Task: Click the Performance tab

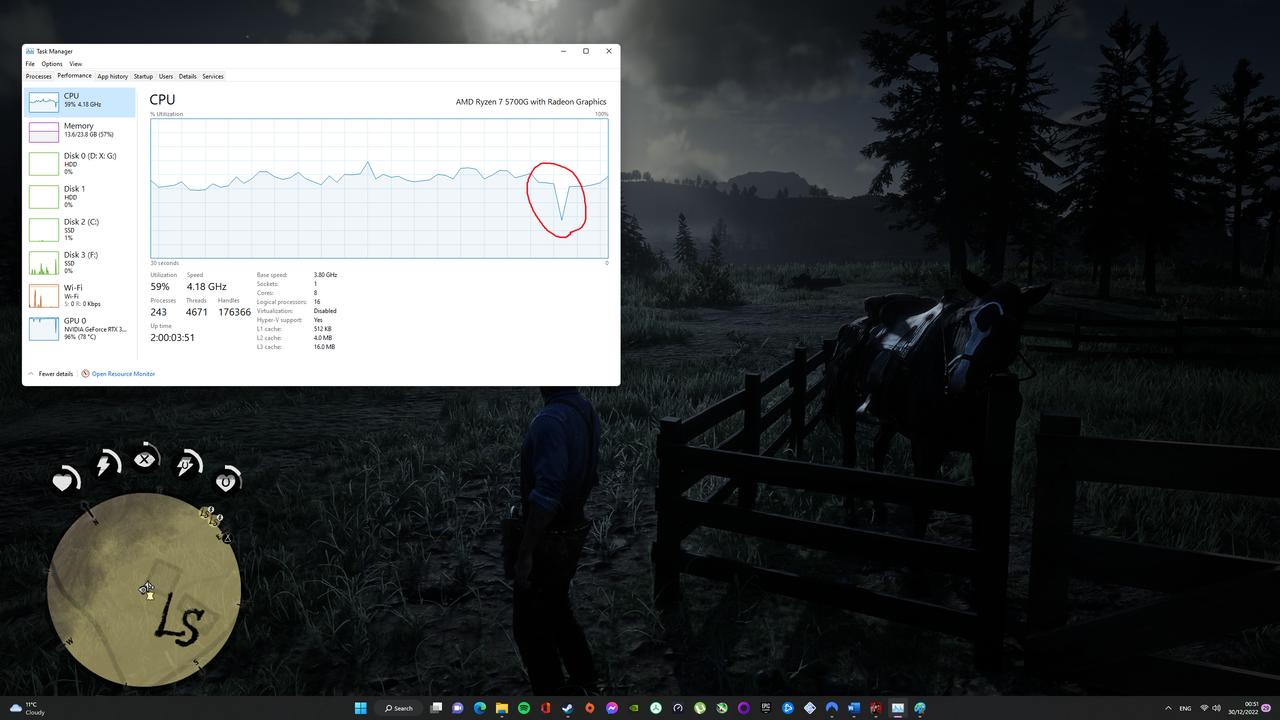Action: tap(74, 76)
